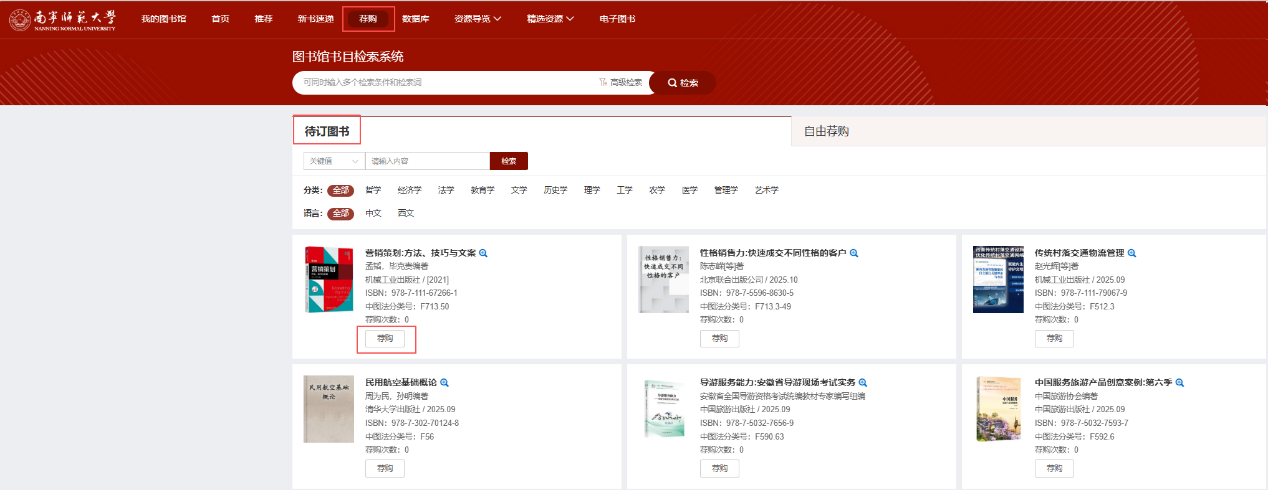Open 新书速递 in top navigation
The height and width of the screenshot is (490, 1268).
coord(314,19)
